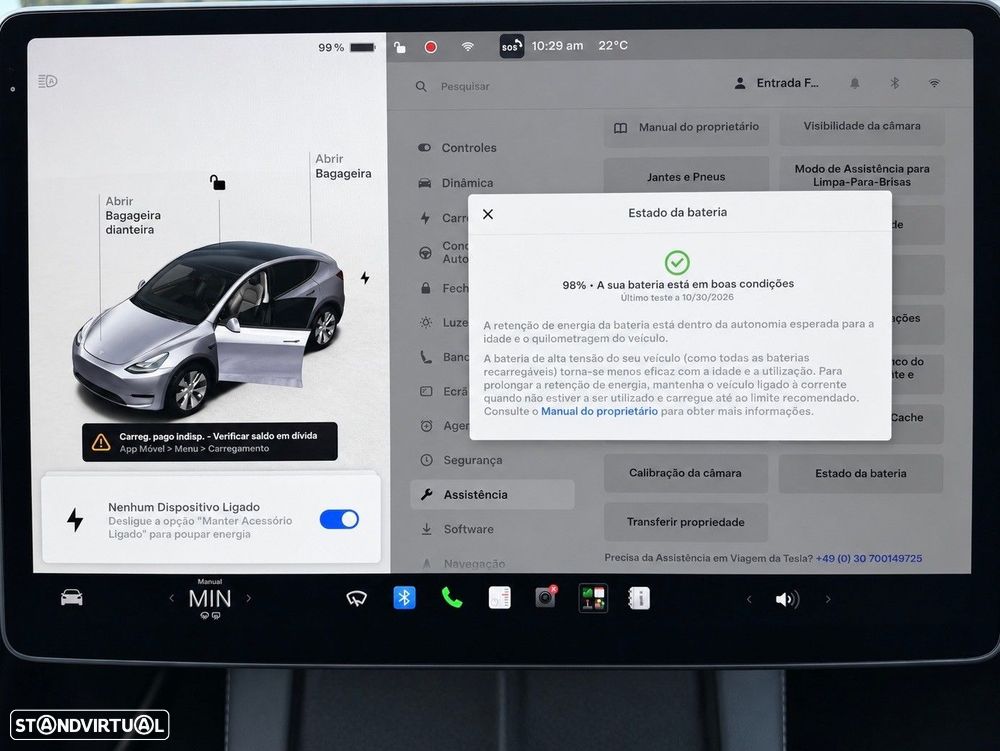Decrease temperature with left chevron near MIN
Viewport: 1000px width, 751px height.
point(172,598)
